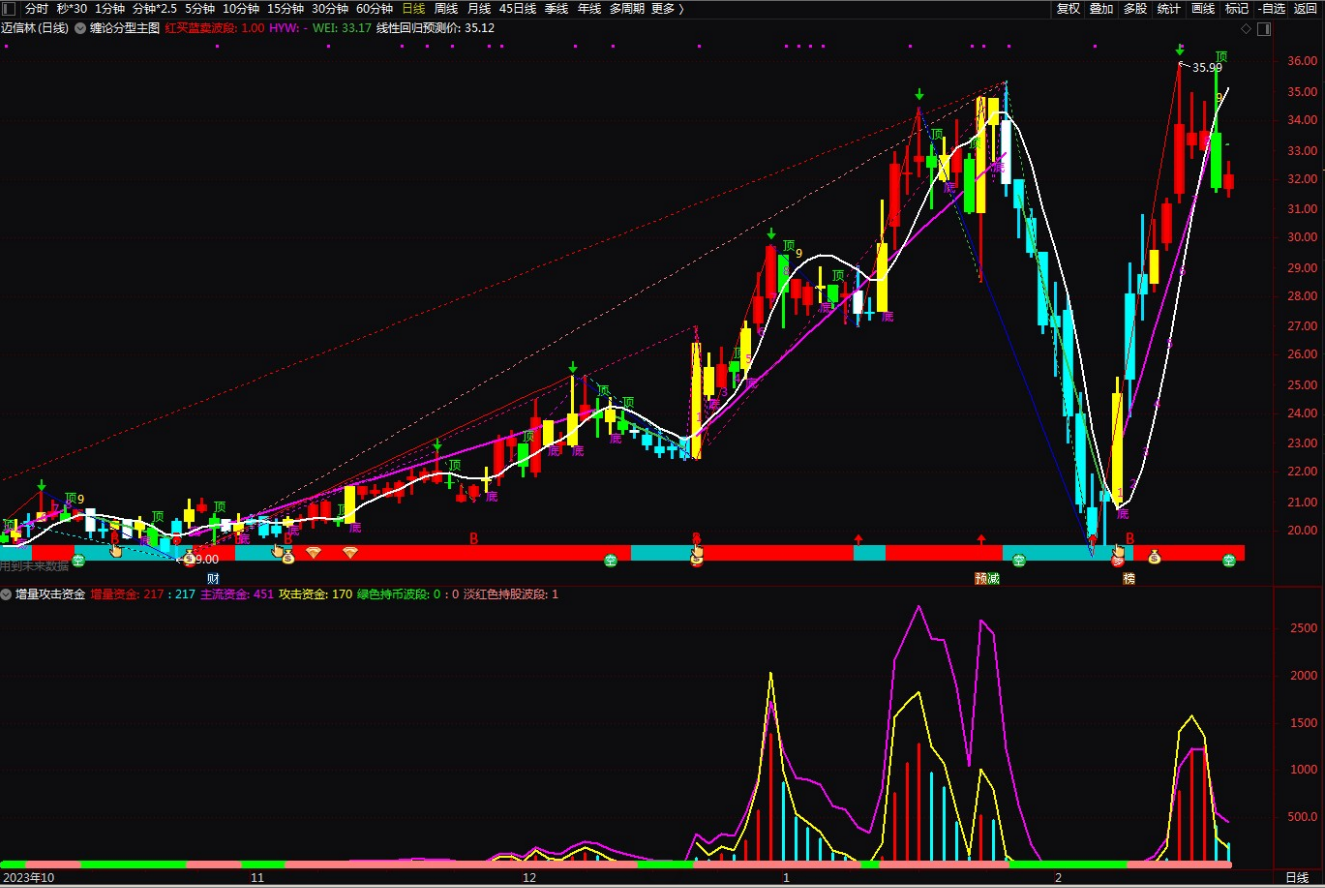Select the 15分钟 period tab
Image resolution: width=1325 pixels, height=888 pixels.
pyautogui.click(x=286, y=8)
